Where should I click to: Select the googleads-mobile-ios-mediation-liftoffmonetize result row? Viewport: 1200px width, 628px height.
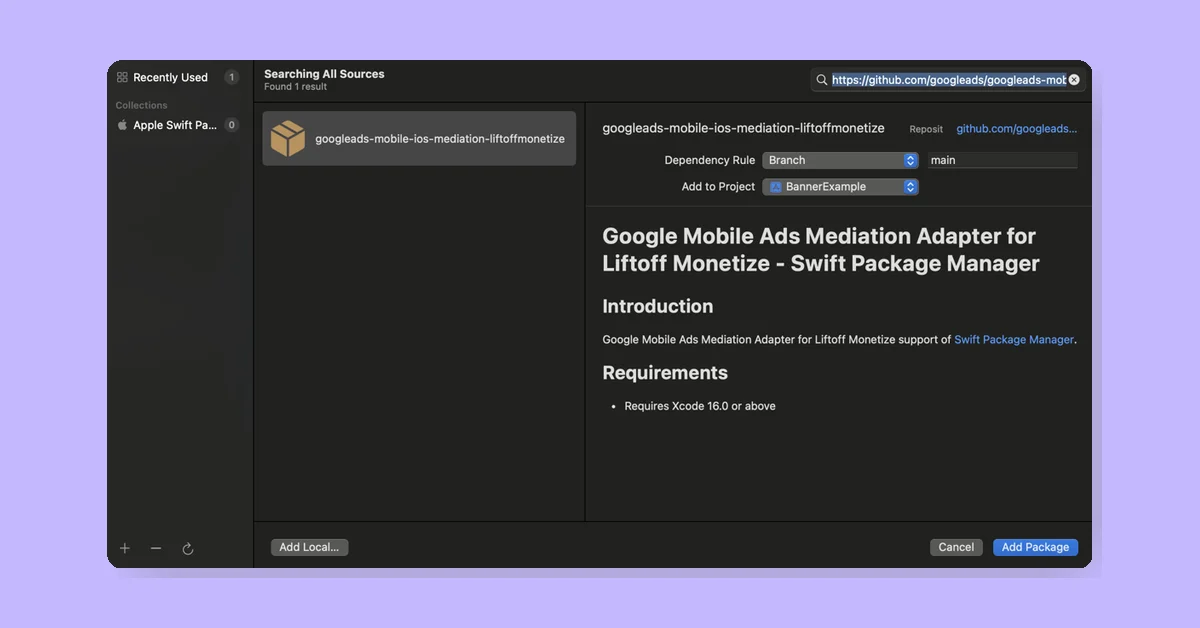point(419,139)
